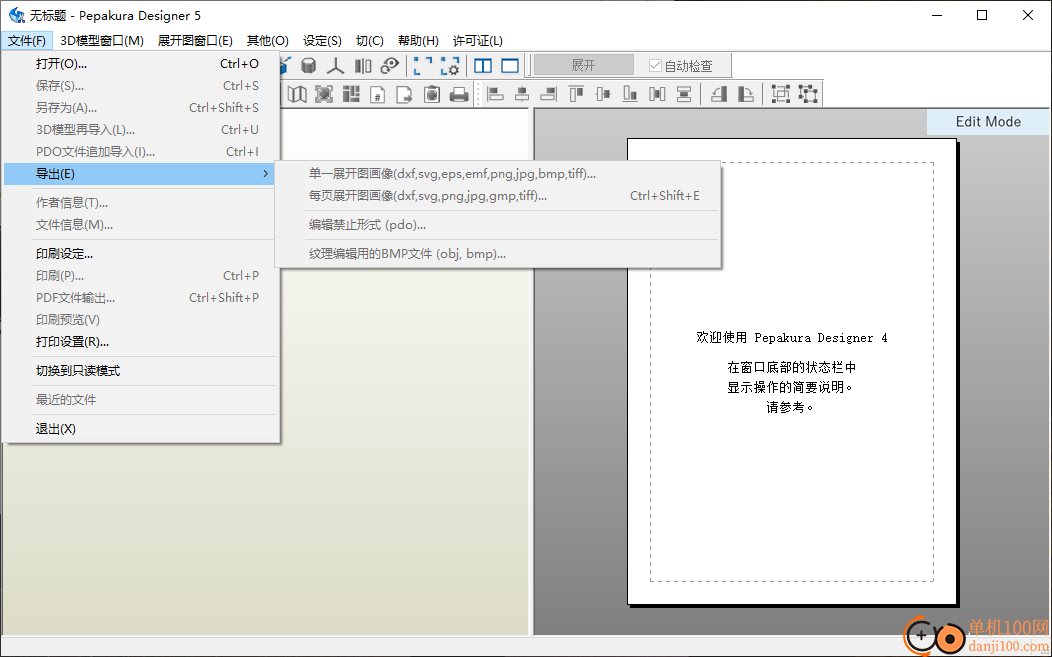The width and height of the screenshot is (1052, 657).
Task: Click the folded map icon in second toolbar
Action: tap(297, 94)
